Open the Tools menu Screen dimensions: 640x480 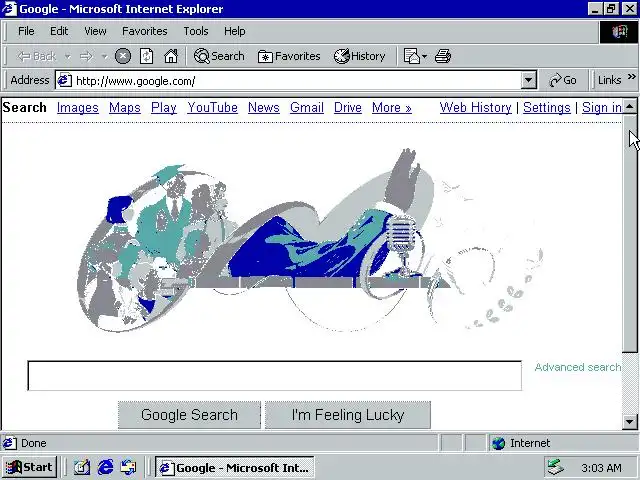196,31
